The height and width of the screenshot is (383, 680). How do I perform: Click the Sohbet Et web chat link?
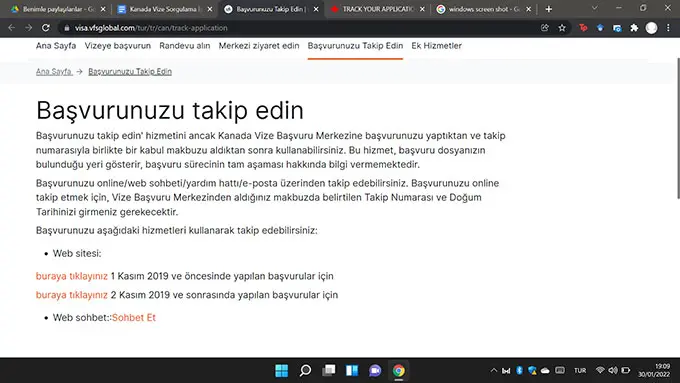coord(134,318)
